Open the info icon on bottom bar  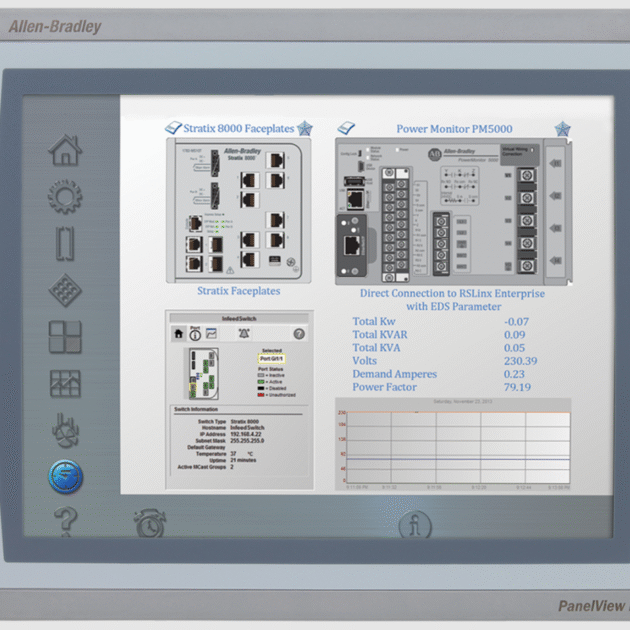(415, 524)
